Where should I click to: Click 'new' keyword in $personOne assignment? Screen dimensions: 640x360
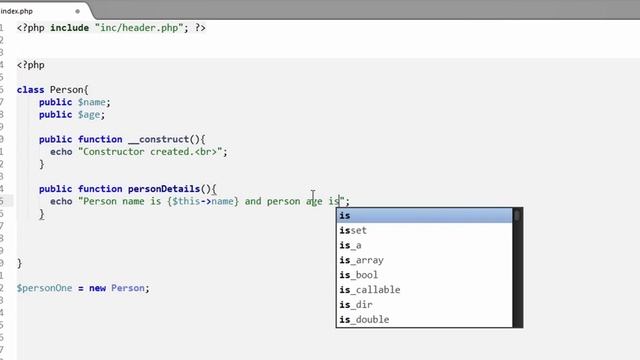pos(97,288)
